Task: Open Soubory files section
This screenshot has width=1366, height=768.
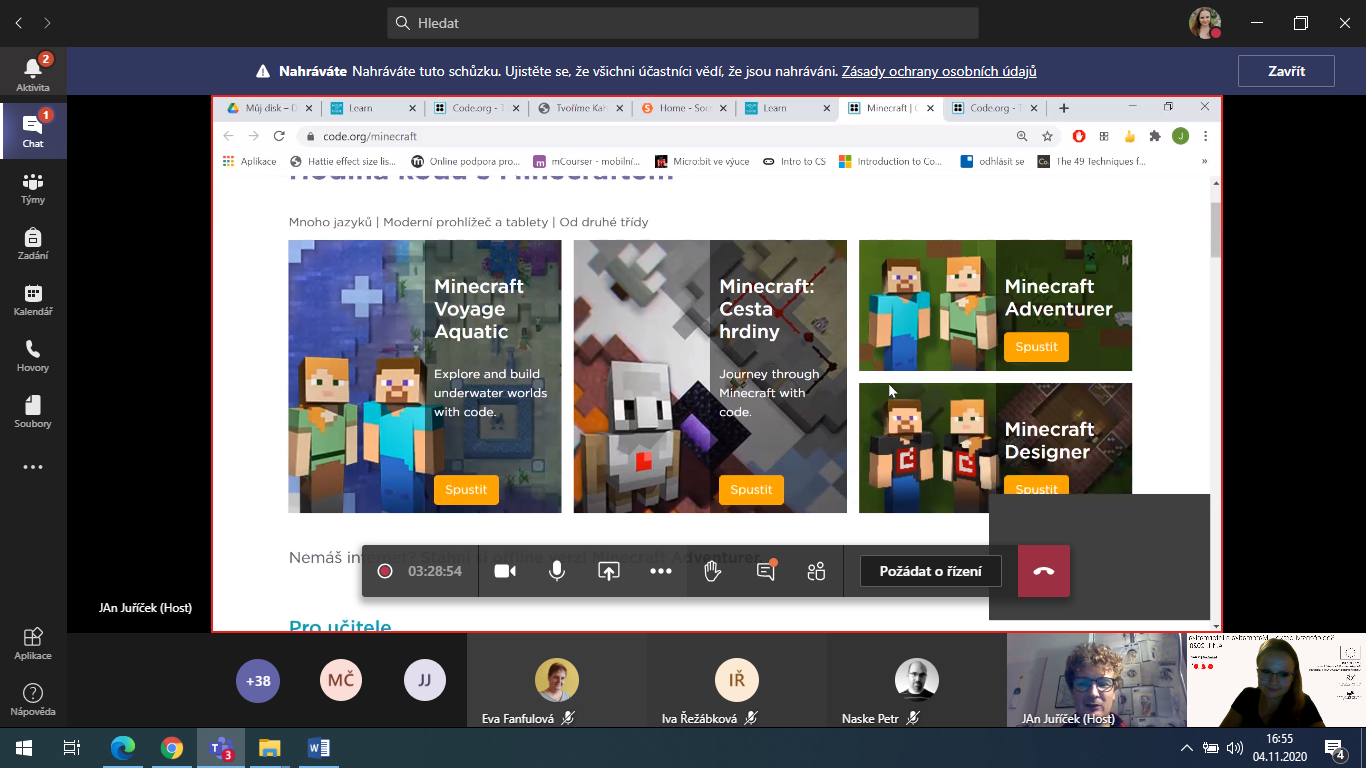Action: click(33, 411)
